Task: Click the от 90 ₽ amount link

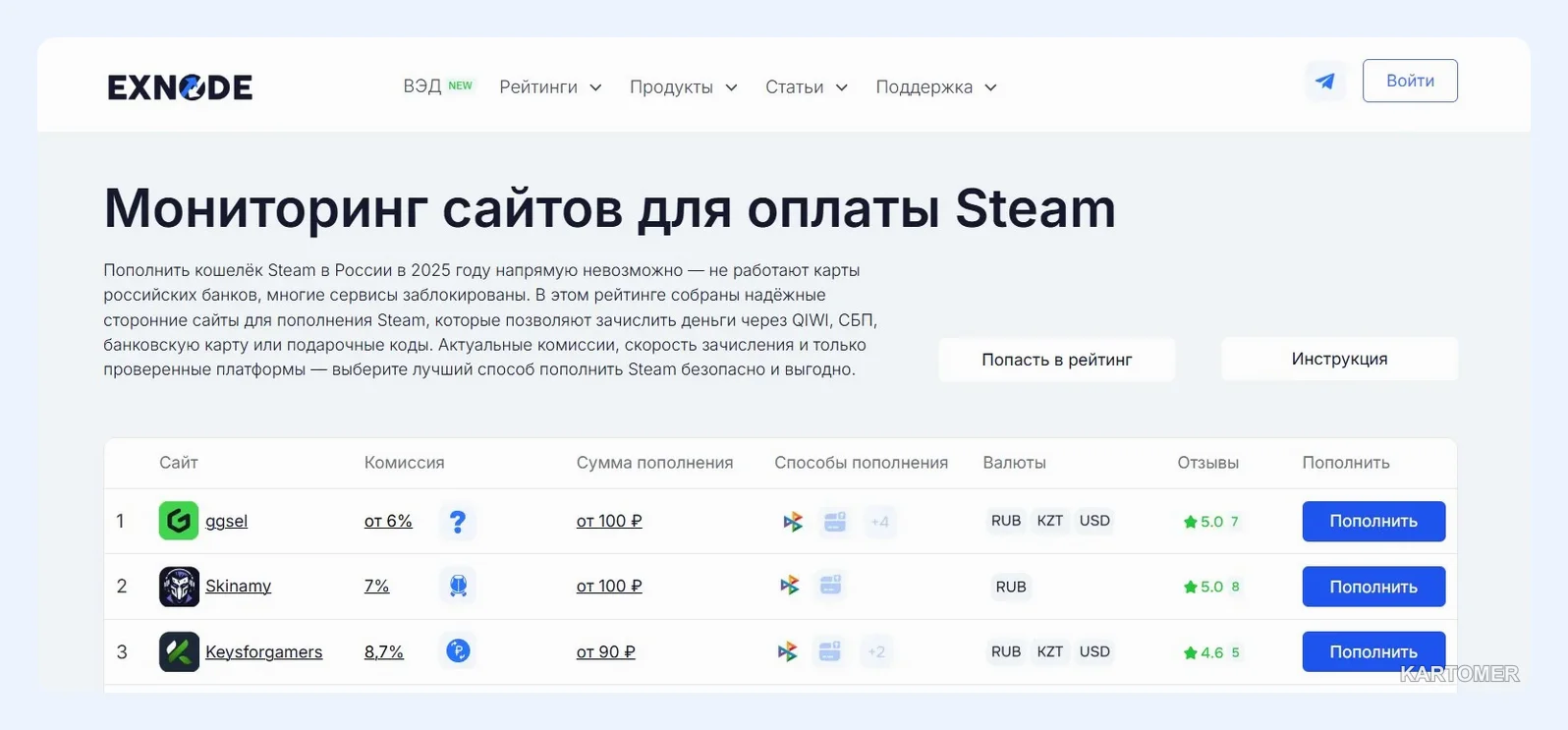Action: pyautogui.click(x=606, y=651)
